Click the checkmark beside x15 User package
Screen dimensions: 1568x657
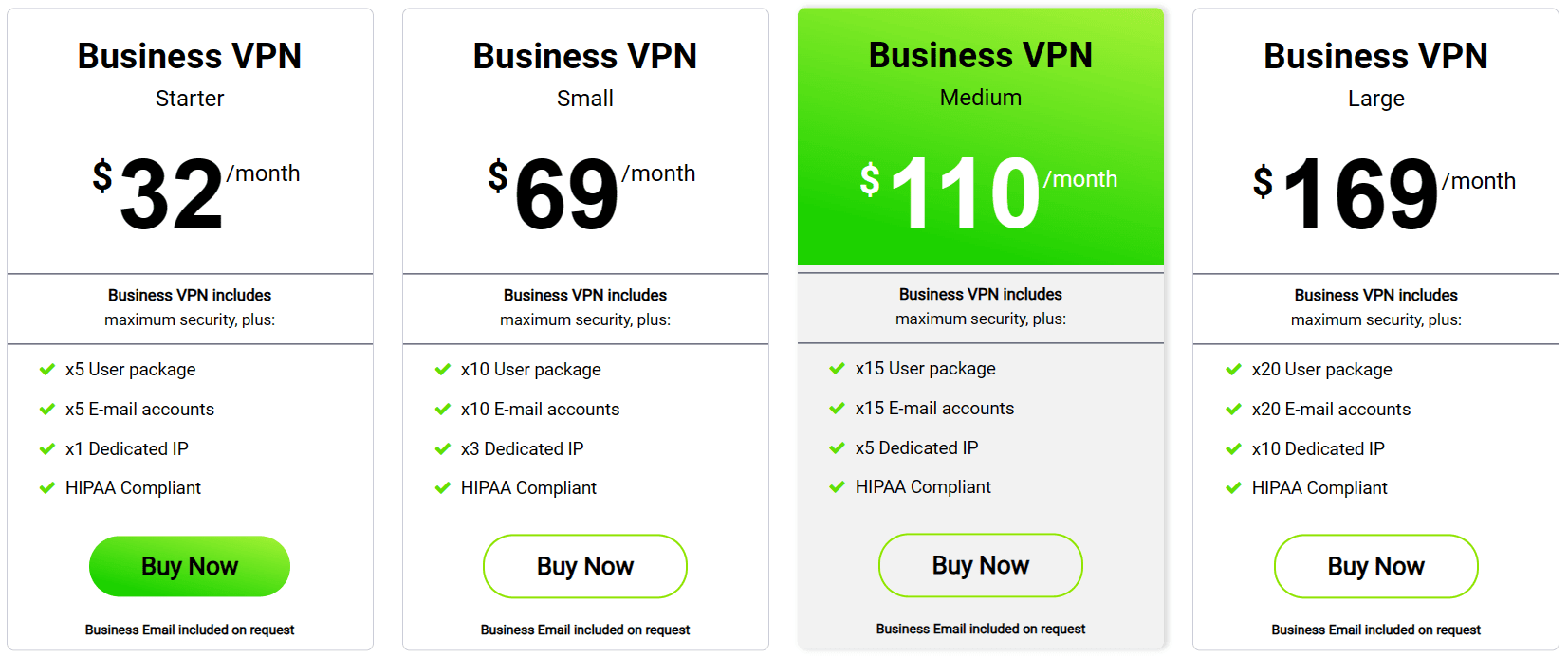pos(838,369)
